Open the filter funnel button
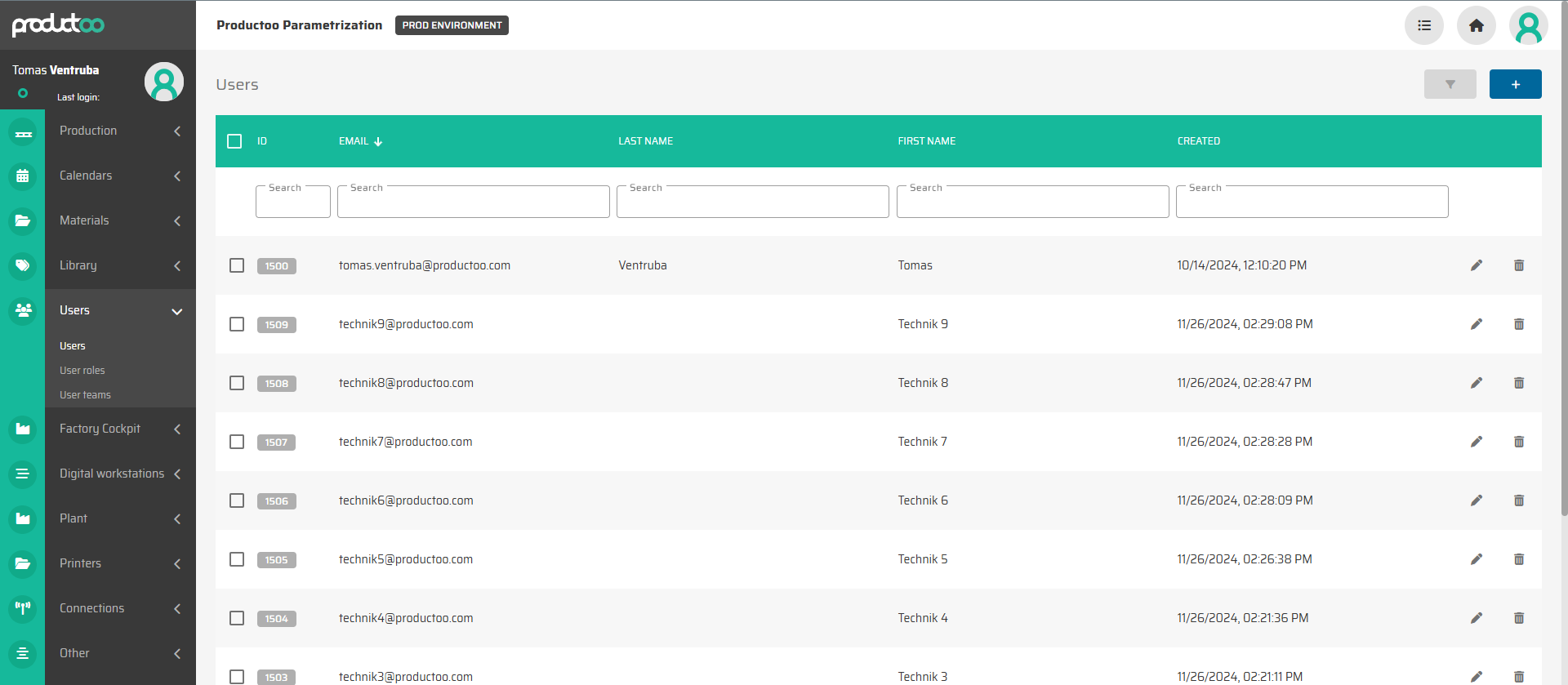The image size is (1568, 685). 1450,84
